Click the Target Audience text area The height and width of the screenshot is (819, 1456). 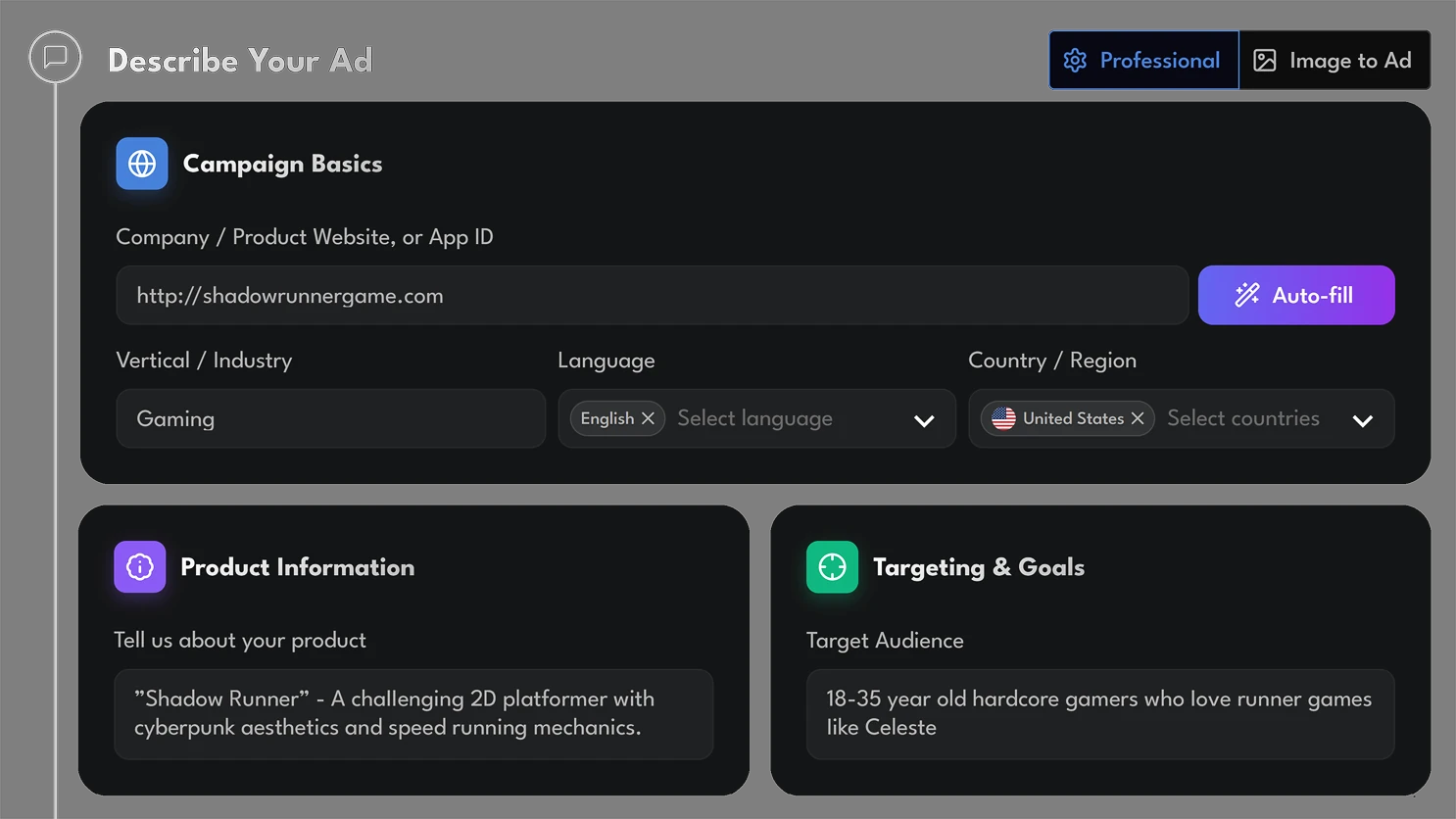click(1099, 714)
